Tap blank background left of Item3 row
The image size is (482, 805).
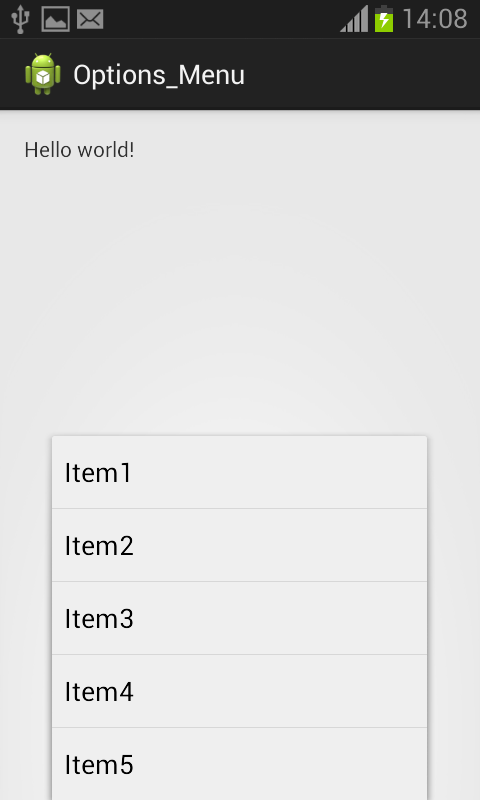pos(26,618)
